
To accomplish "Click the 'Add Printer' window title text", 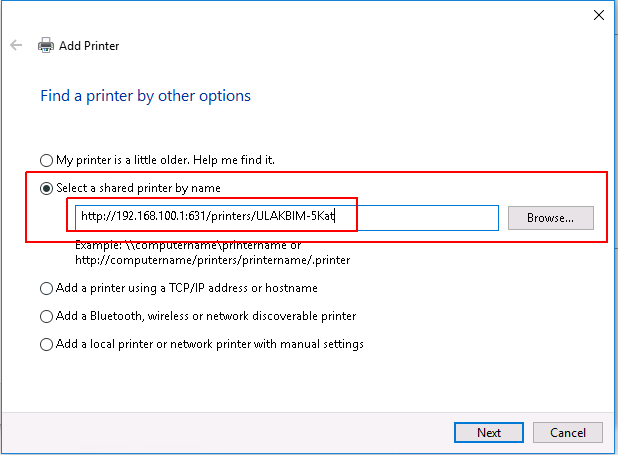I will pos(90,46).
